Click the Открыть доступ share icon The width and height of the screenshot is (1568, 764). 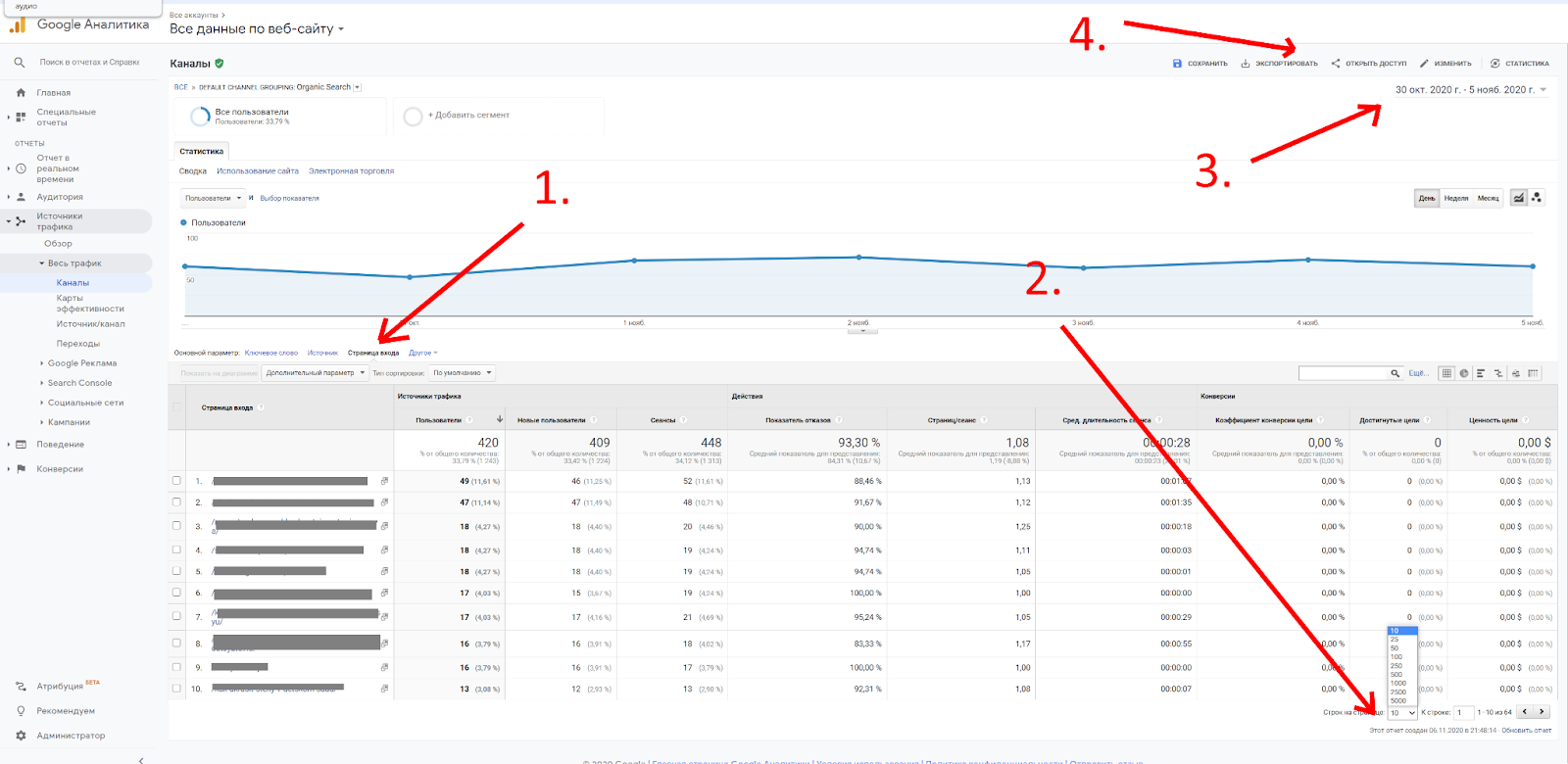point(1336,64)
